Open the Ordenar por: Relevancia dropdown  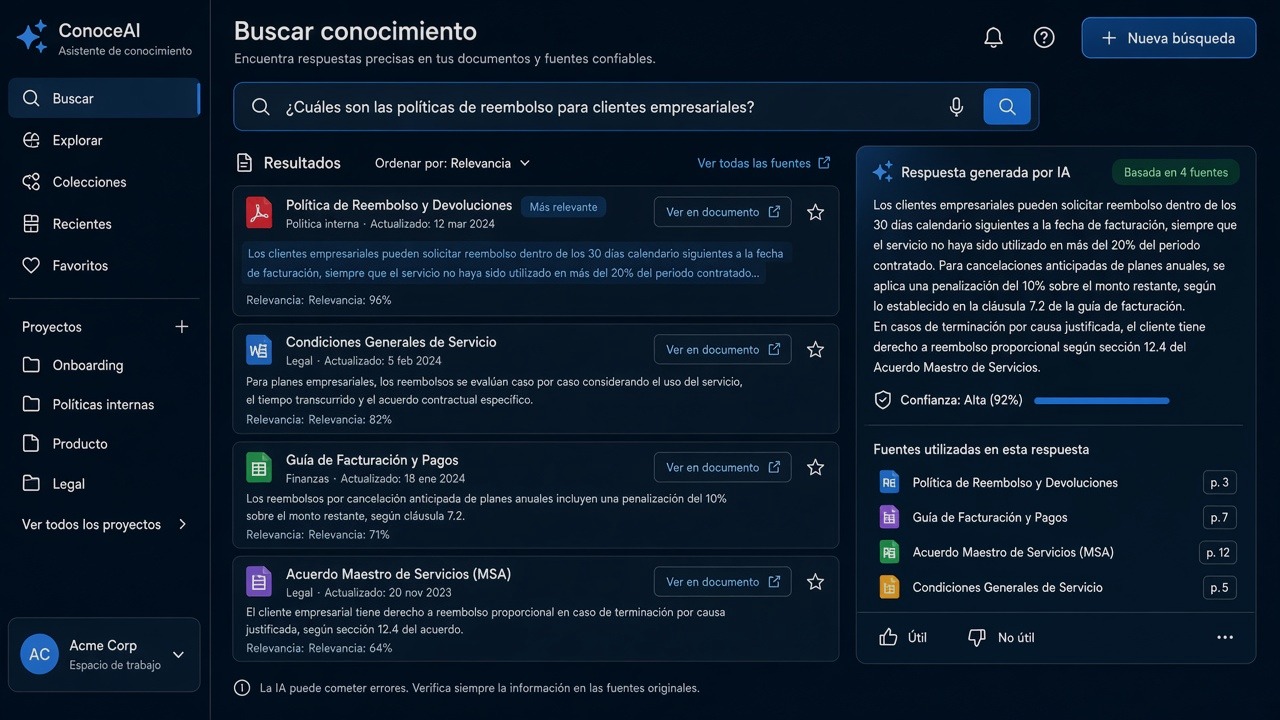[453, 163]
